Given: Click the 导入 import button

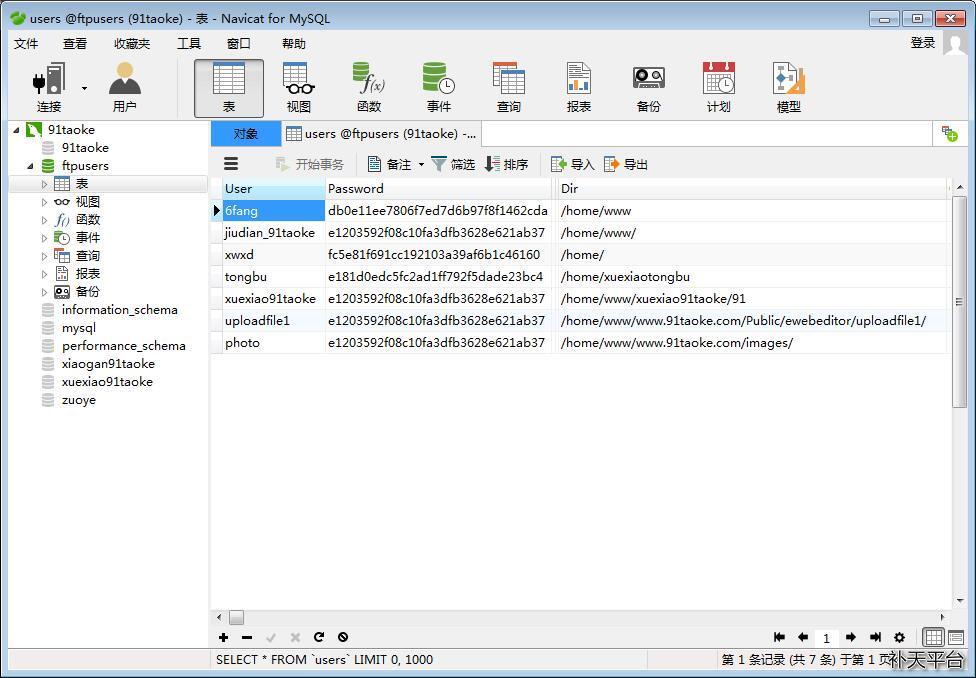Looking at the screenshot, I should click(x=573, y=164).
